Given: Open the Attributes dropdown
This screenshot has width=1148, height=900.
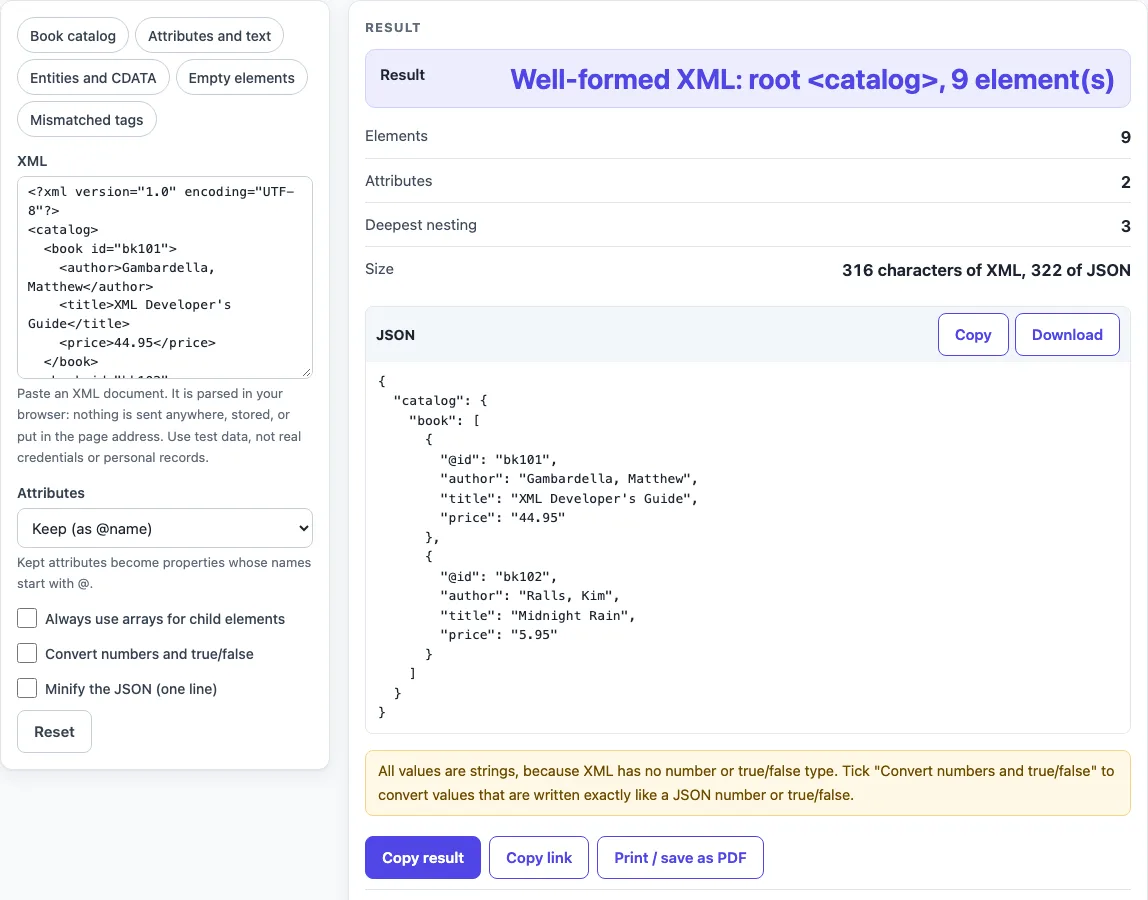Looking at the screenshot, I should pos(165,528).
